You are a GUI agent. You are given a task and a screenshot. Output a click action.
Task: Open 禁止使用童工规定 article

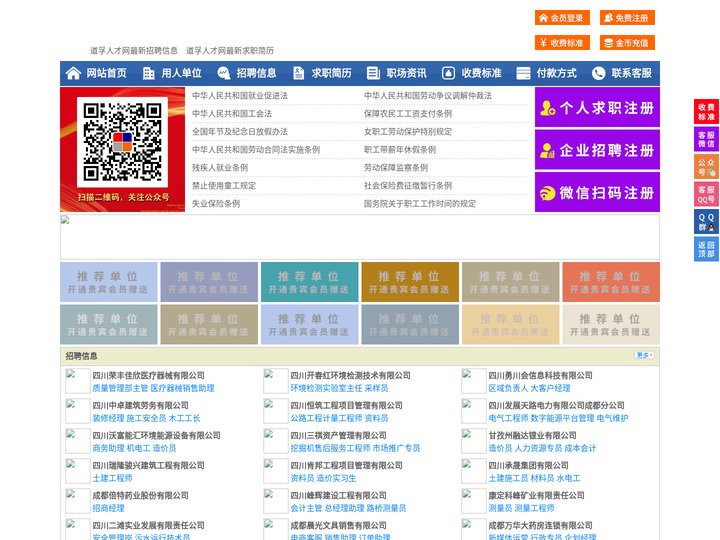[224, 186]
